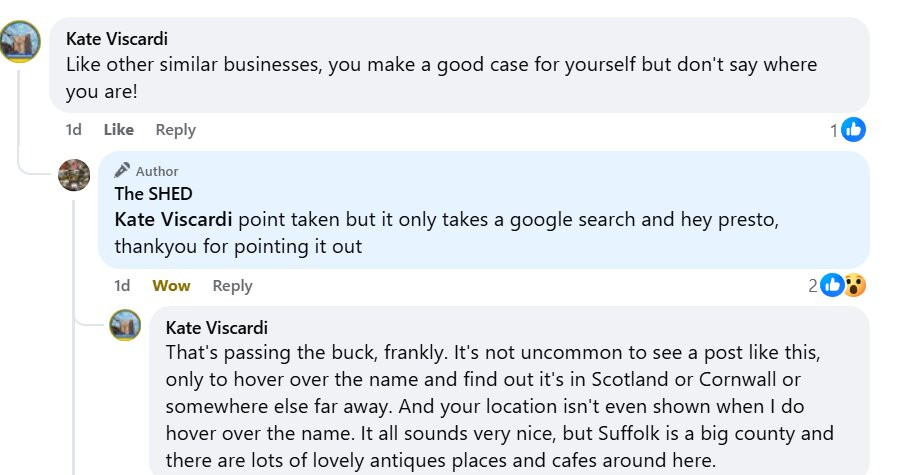Image resolution: width=918 pixels, height=475 pixels.
Task: Click the Author pencil badge icon
Action: click(122, 170)
